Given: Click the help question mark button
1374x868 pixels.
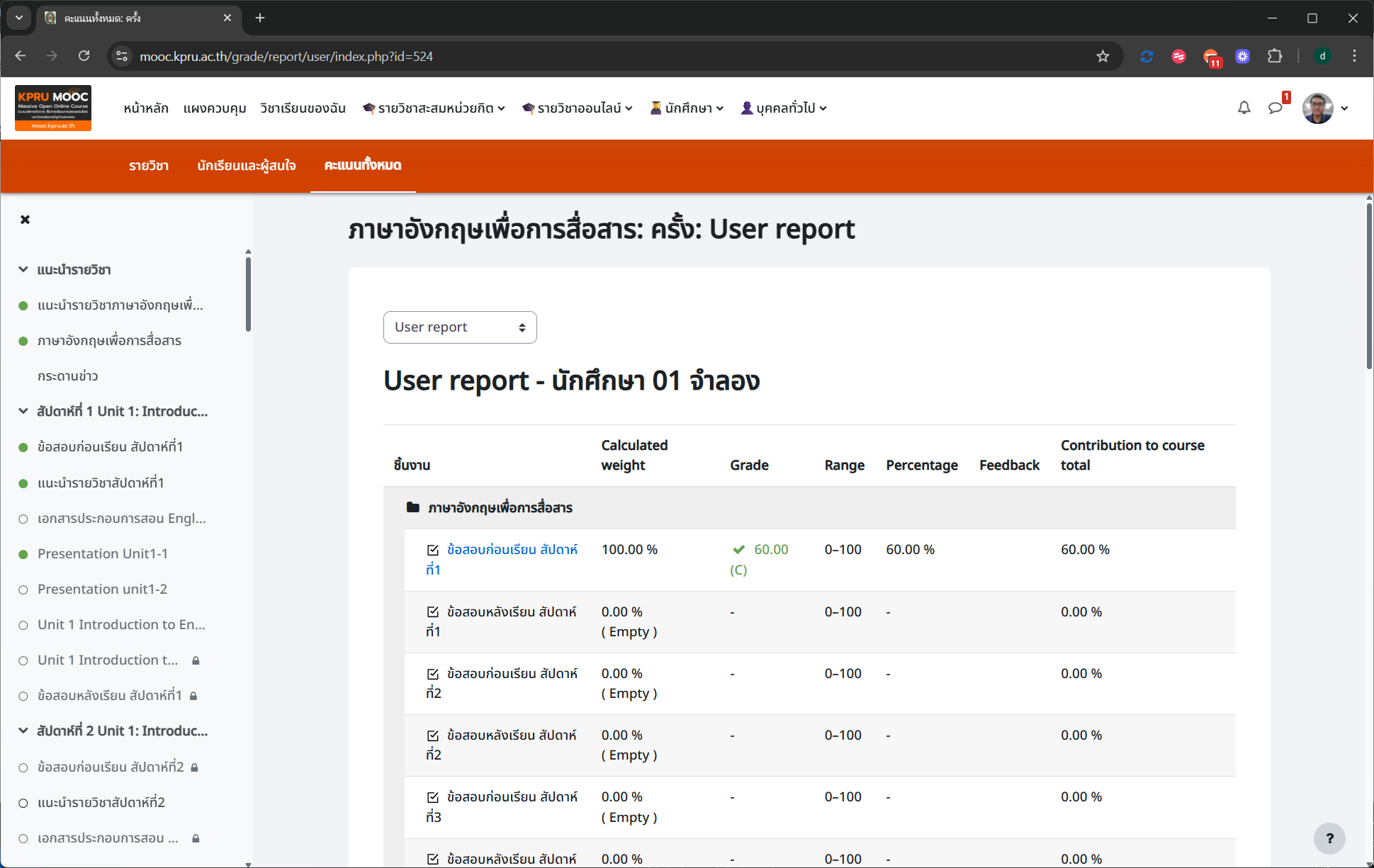Looking at the screenshot, I should (x=1329, y=838).
